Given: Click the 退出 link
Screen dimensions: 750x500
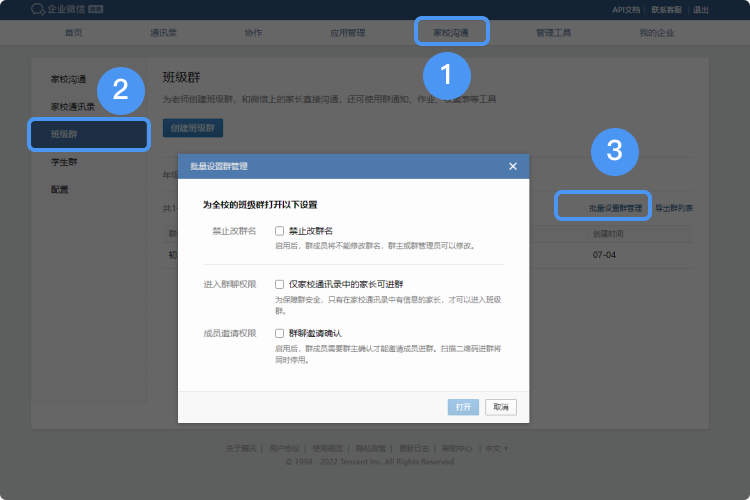Looking at the screenshot, I should tap(701, 10).
